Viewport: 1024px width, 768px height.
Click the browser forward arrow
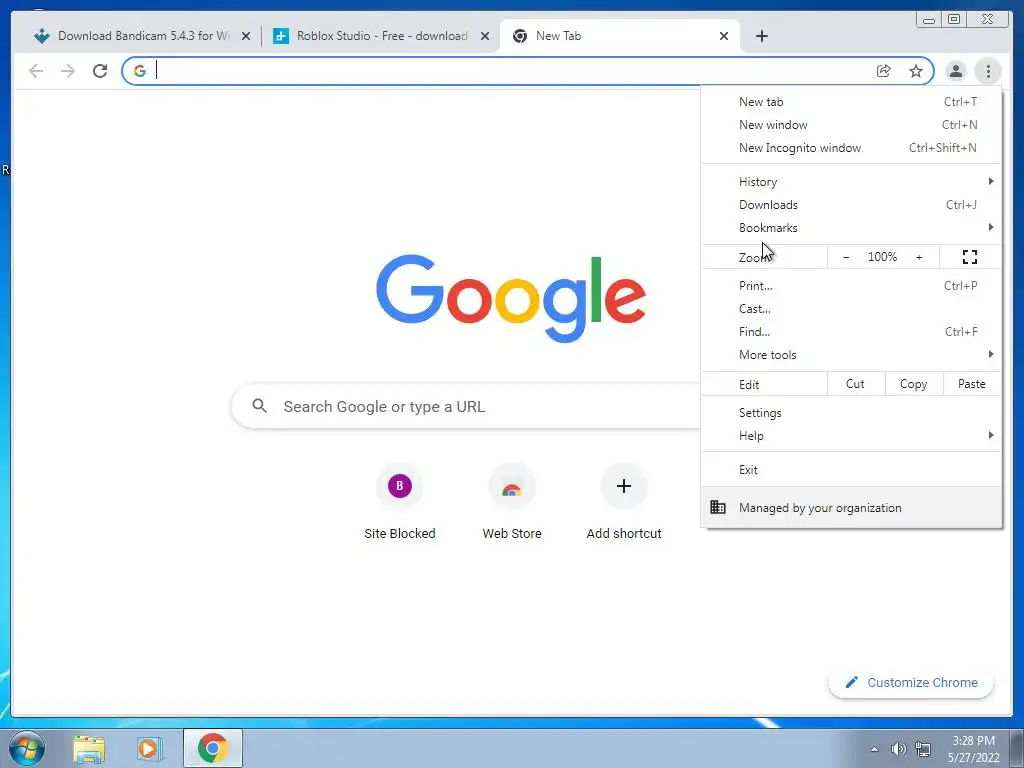tap(68, 71)
